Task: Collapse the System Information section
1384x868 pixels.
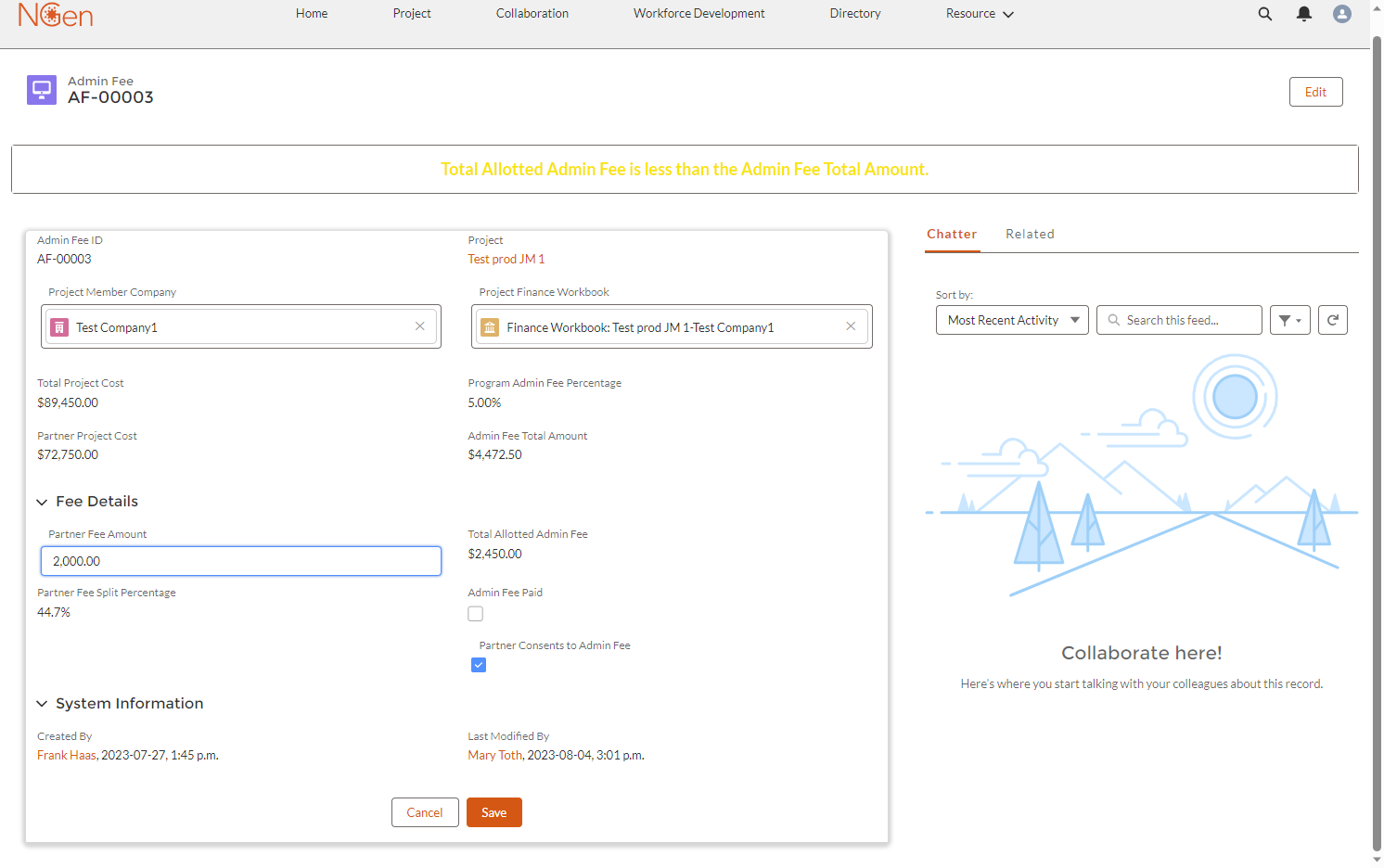Action: tap(42, 704)
